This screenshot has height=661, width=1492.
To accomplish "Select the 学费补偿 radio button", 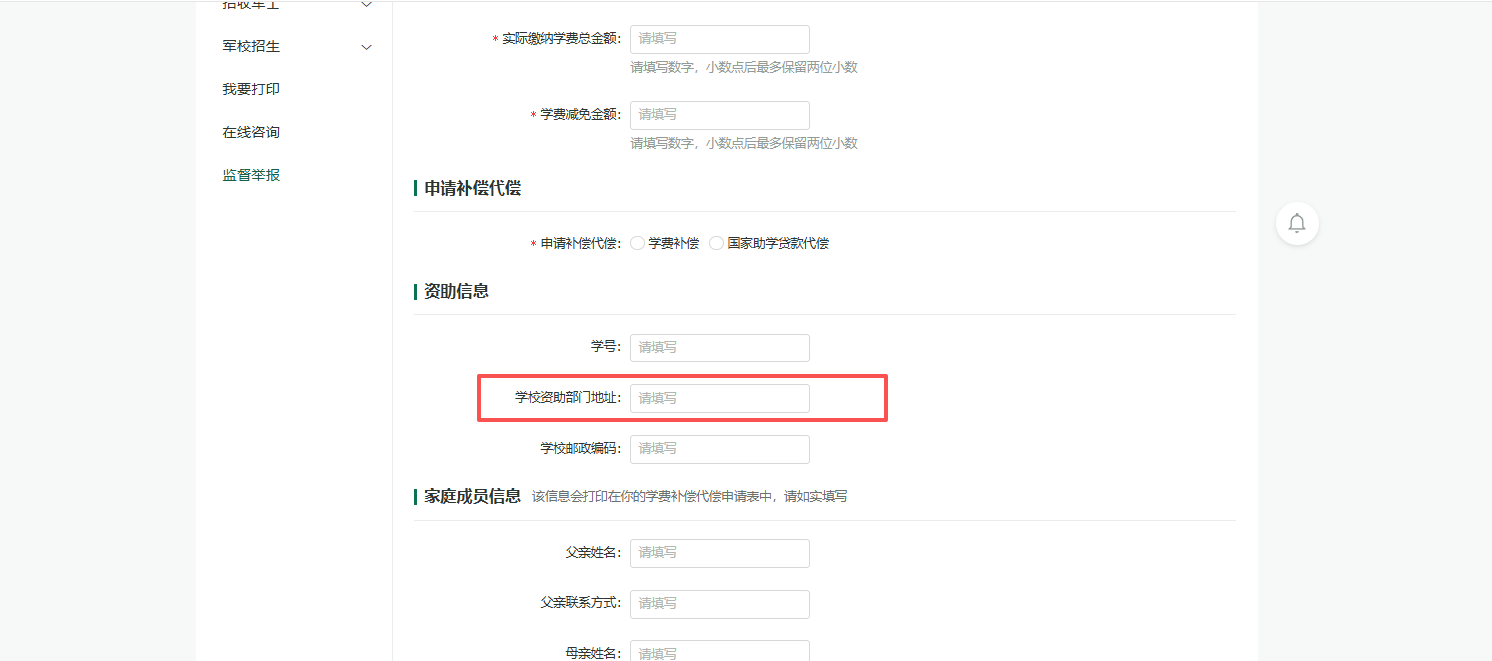I will click(637, 243).
